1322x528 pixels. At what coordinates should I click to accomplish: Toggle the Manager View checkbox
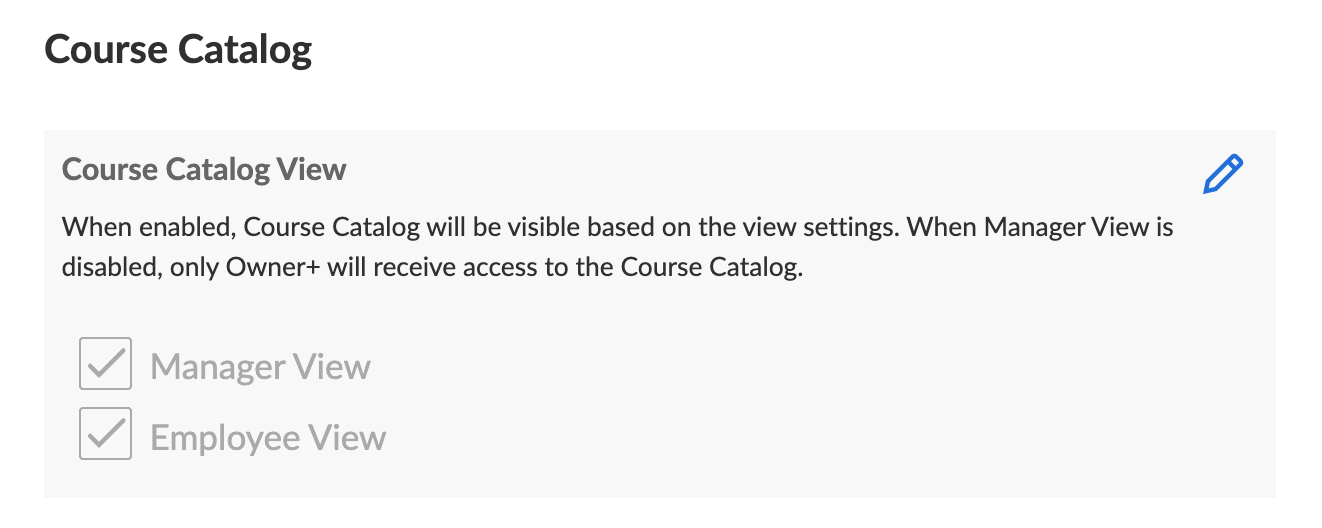[x=105, y=364]
